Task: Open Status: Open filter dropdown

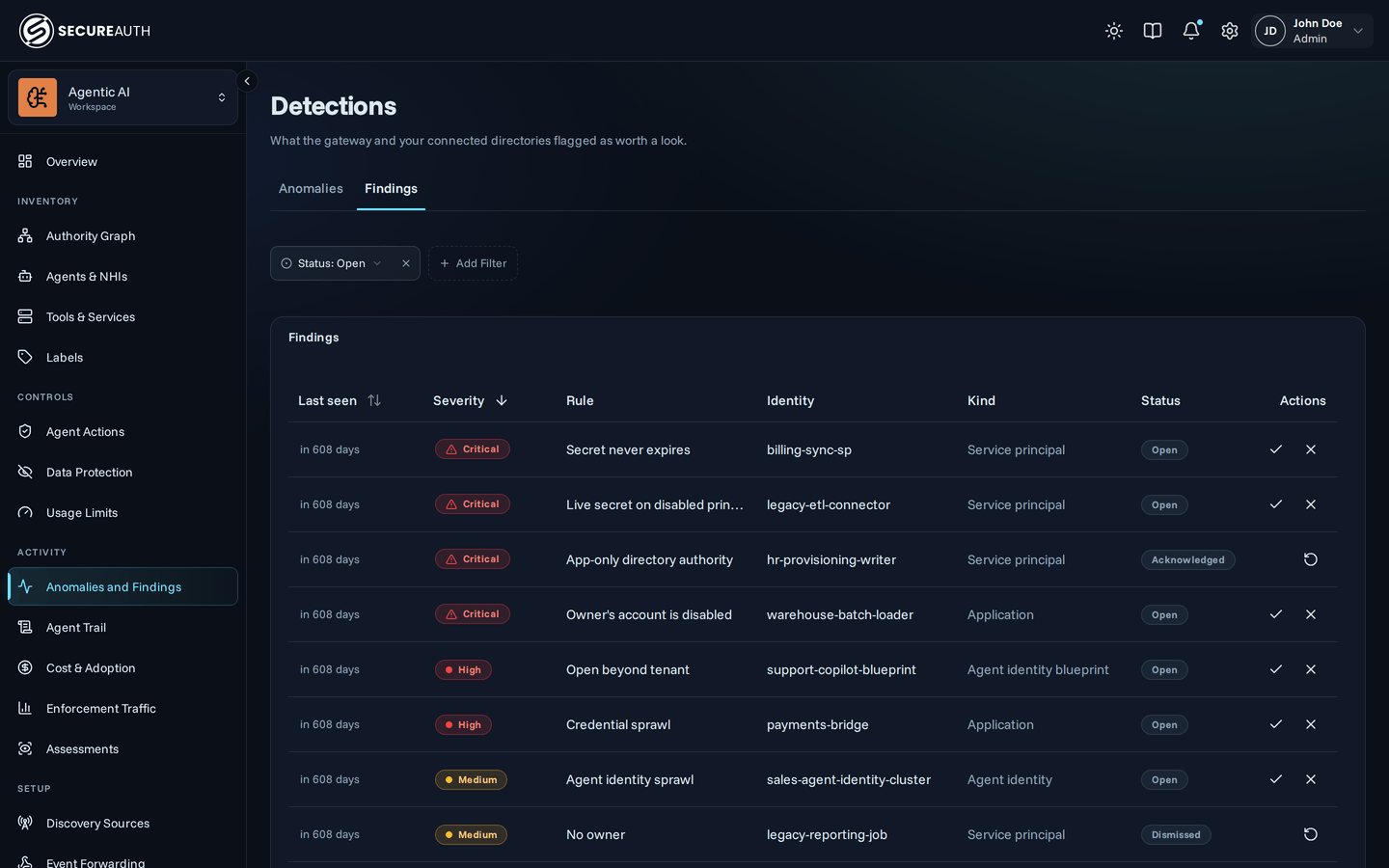Action: pyautogui.click(x=332, y=263)
